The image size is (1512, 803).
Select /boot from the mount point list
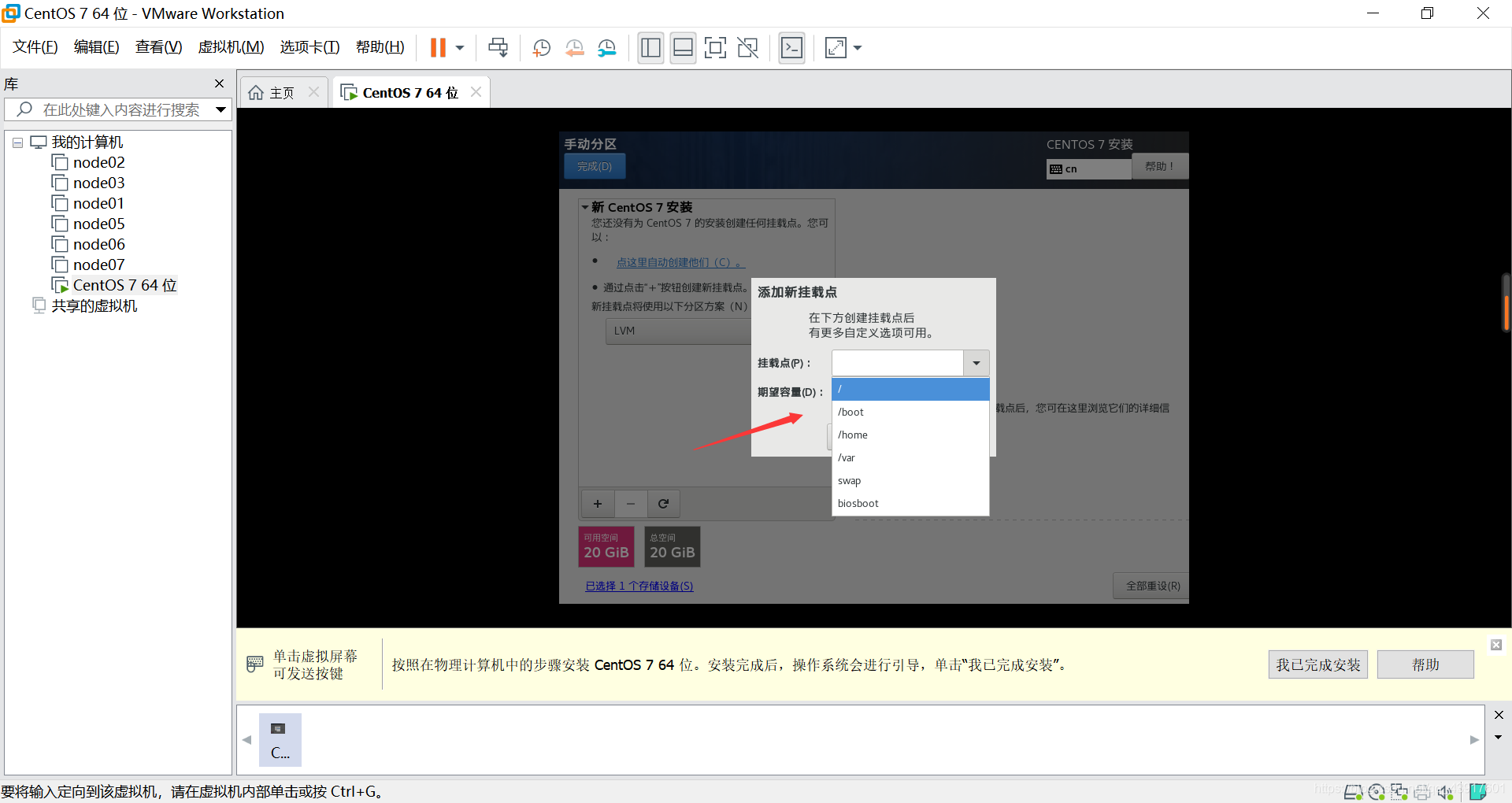click(910, 412)
